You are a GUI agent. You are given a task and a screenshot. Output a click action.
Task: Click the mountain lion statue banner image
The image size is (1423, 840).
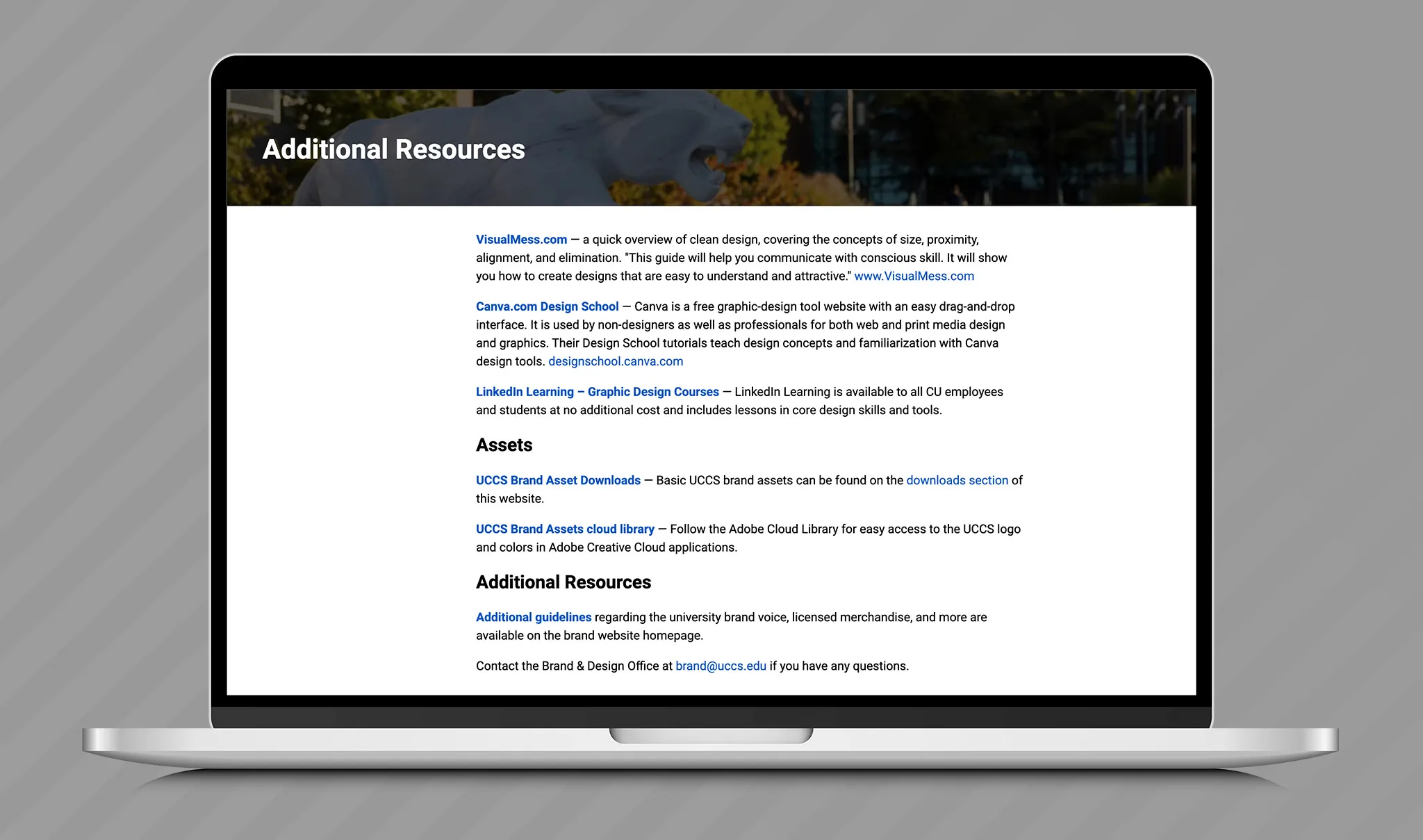711,147
